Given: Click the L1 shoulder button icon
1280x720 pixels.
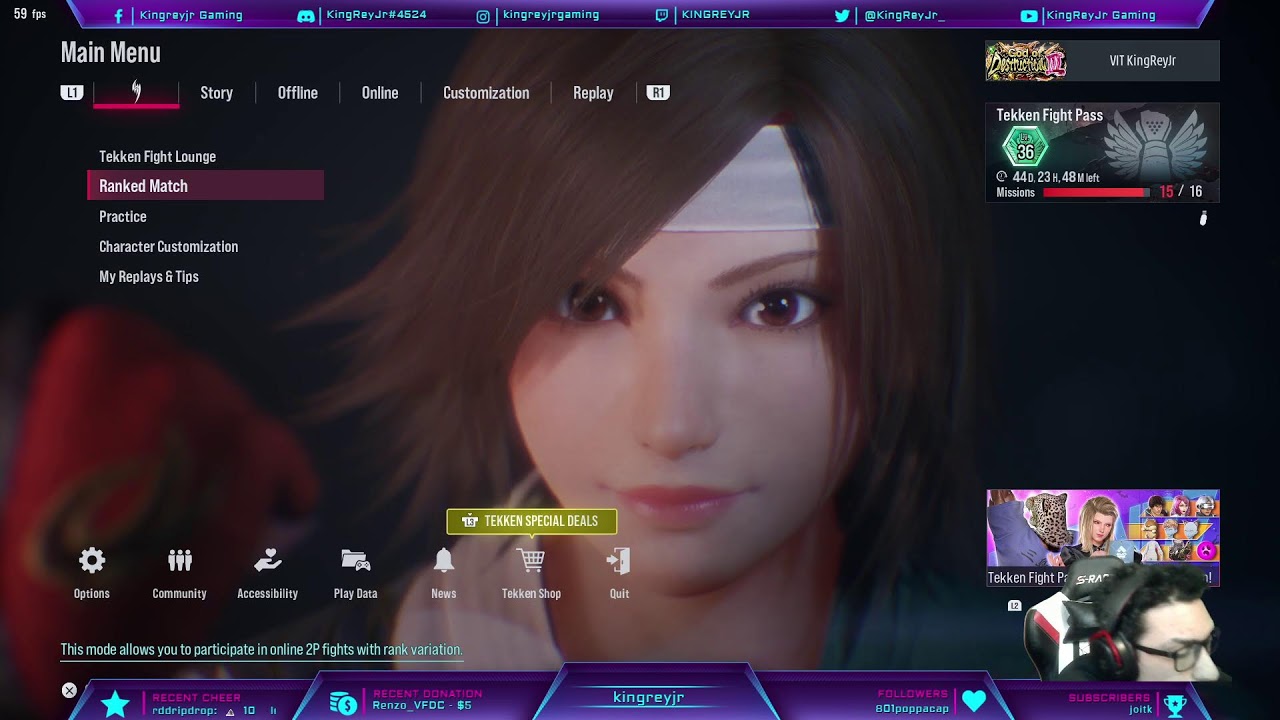Looking at the screenshot, I should coord(71,93).
